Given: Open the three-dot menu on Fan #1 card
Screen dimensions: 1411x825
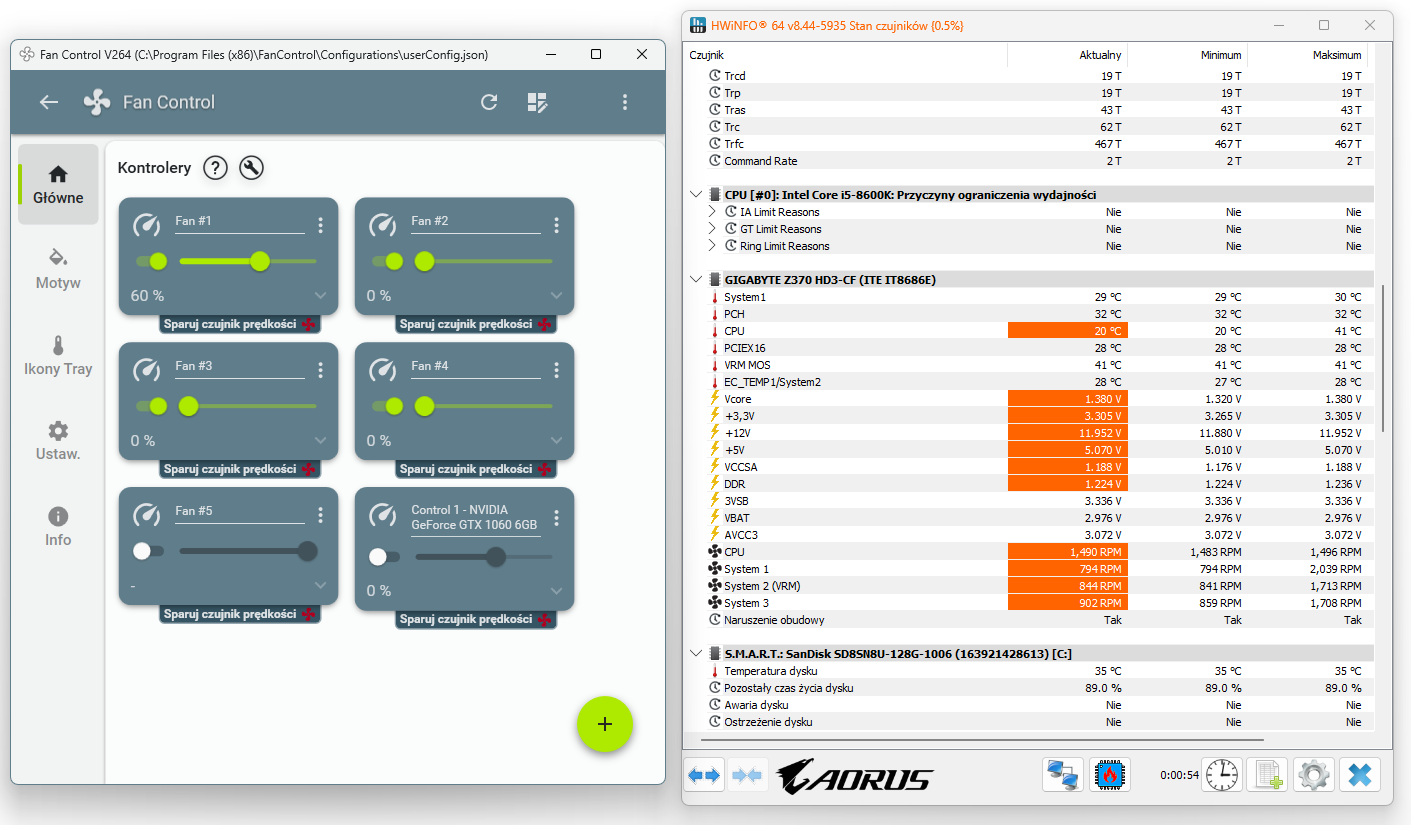Looking at the screenshot, I should (x=320, y=226).
